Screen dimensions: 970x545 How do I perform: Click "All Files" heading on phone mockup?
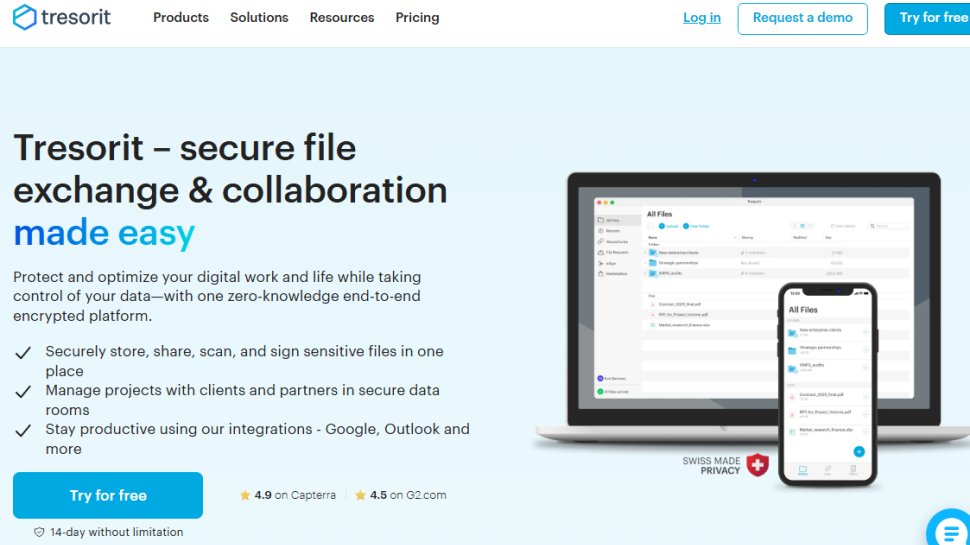point(803,309)
